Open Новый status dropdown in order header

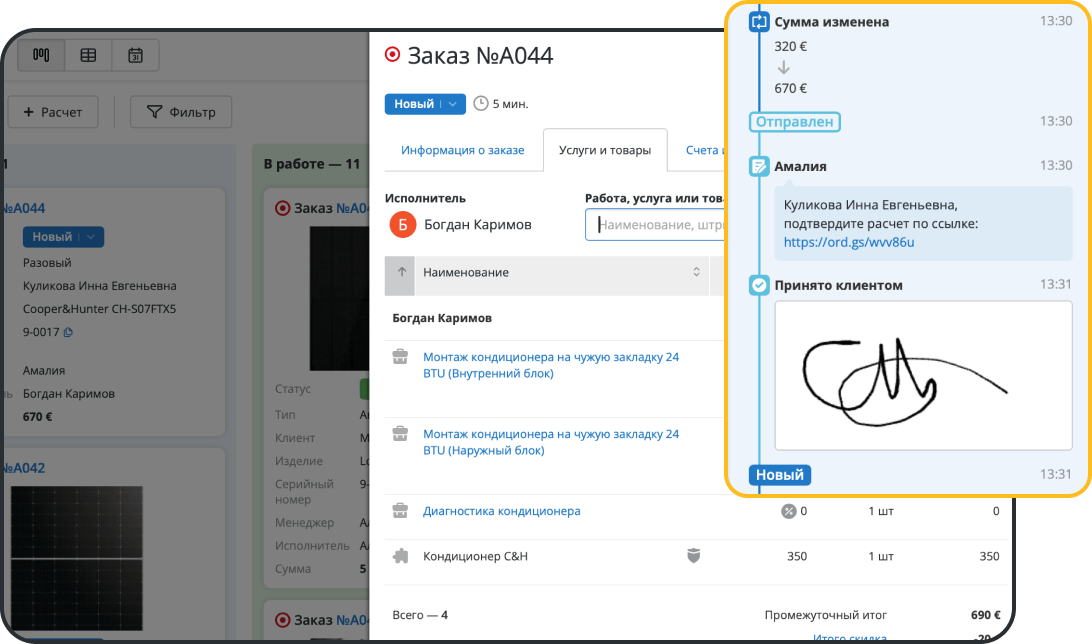click(452, 104)
